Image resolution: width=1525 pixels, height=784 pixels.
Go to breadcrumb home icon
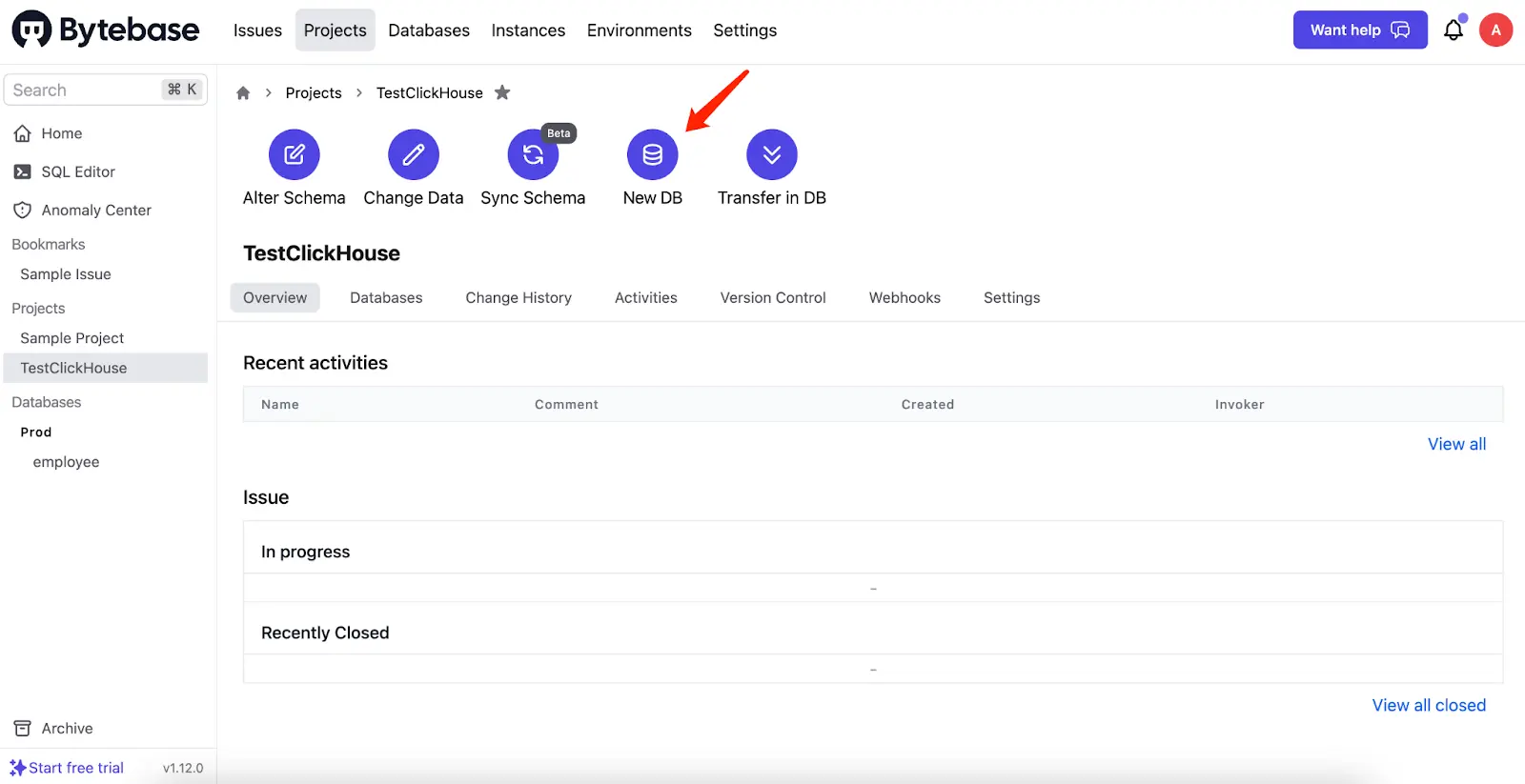pyautogui.click(x=243, y=92)
